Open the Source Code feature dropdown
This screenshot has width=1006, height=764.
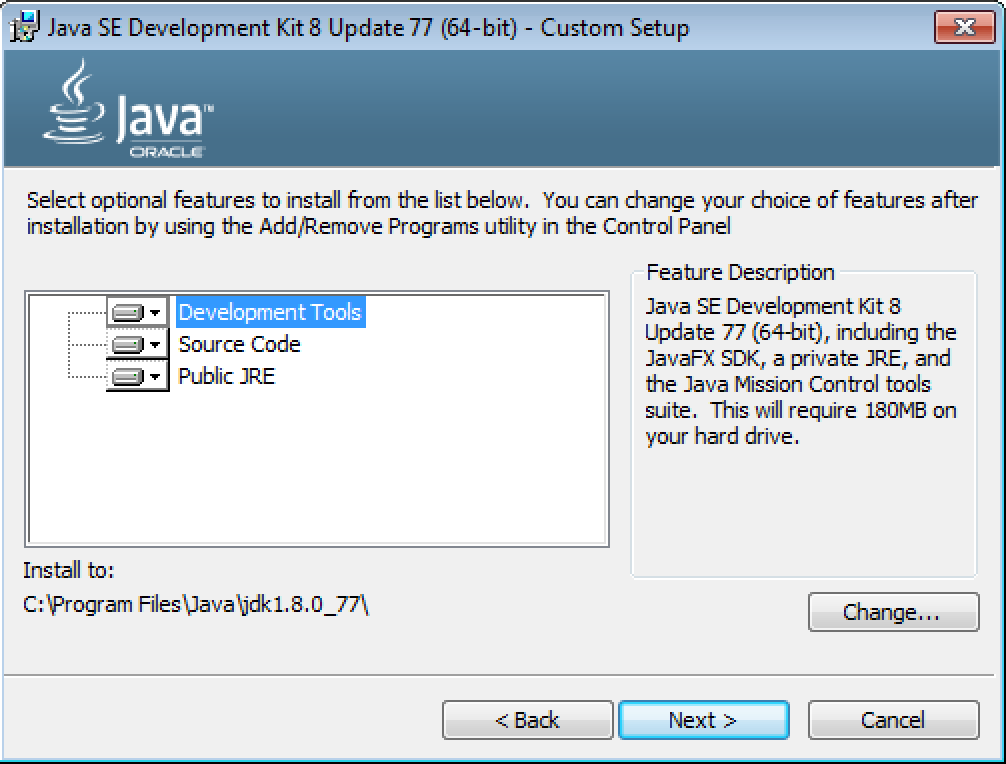click(x=137, y=344)
